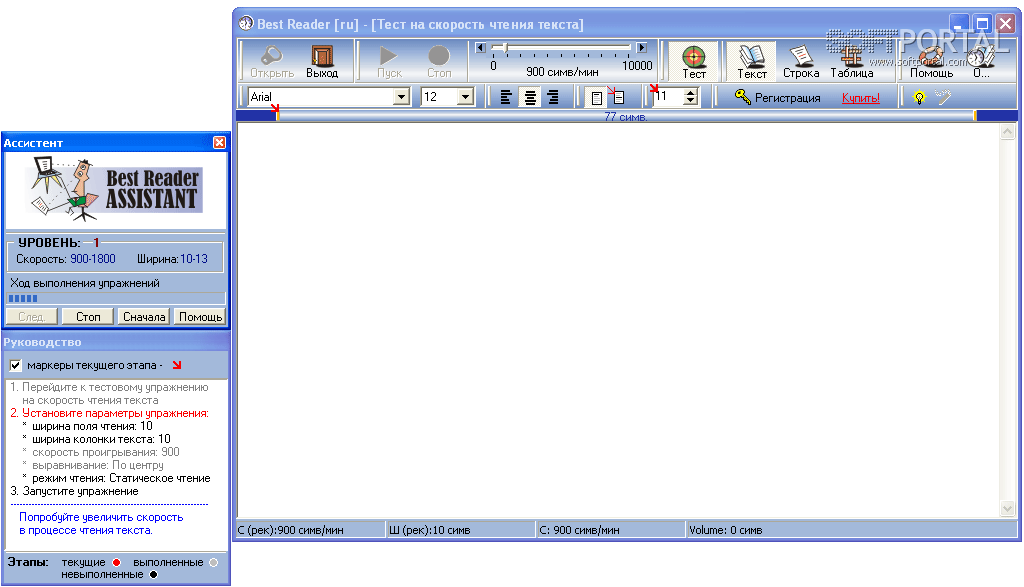The height and width of the screenshot is (587, 1024).
Task: Switch to the Строка exercise mode
Action: click(801, 61)
